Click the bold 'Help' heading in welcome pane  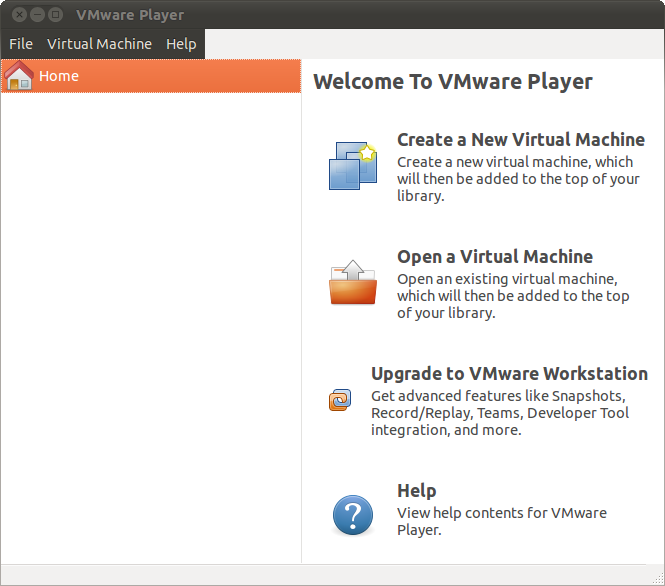416,491
